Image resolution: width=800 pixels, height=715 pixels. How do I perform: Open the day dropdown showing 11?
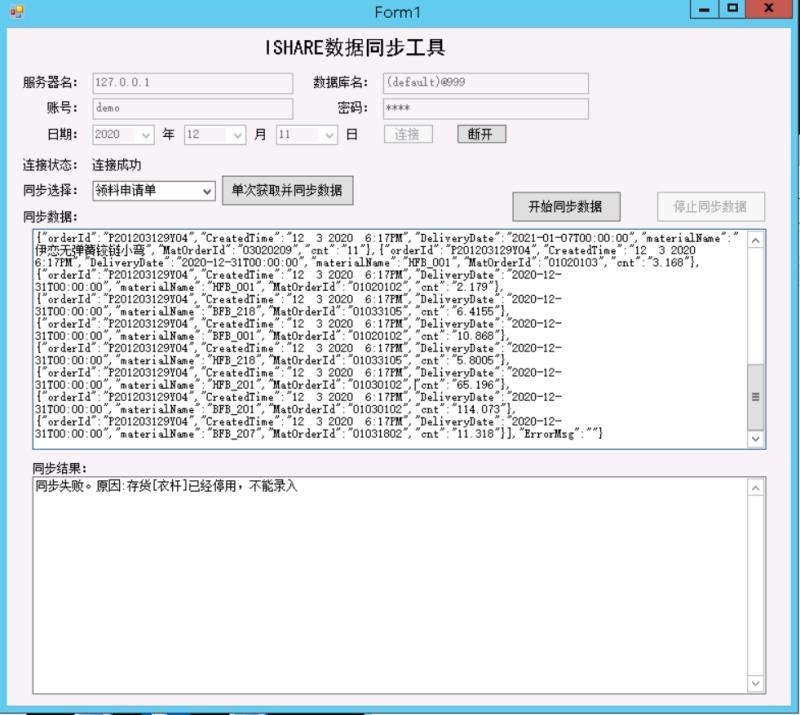click(x=307, y=135)
